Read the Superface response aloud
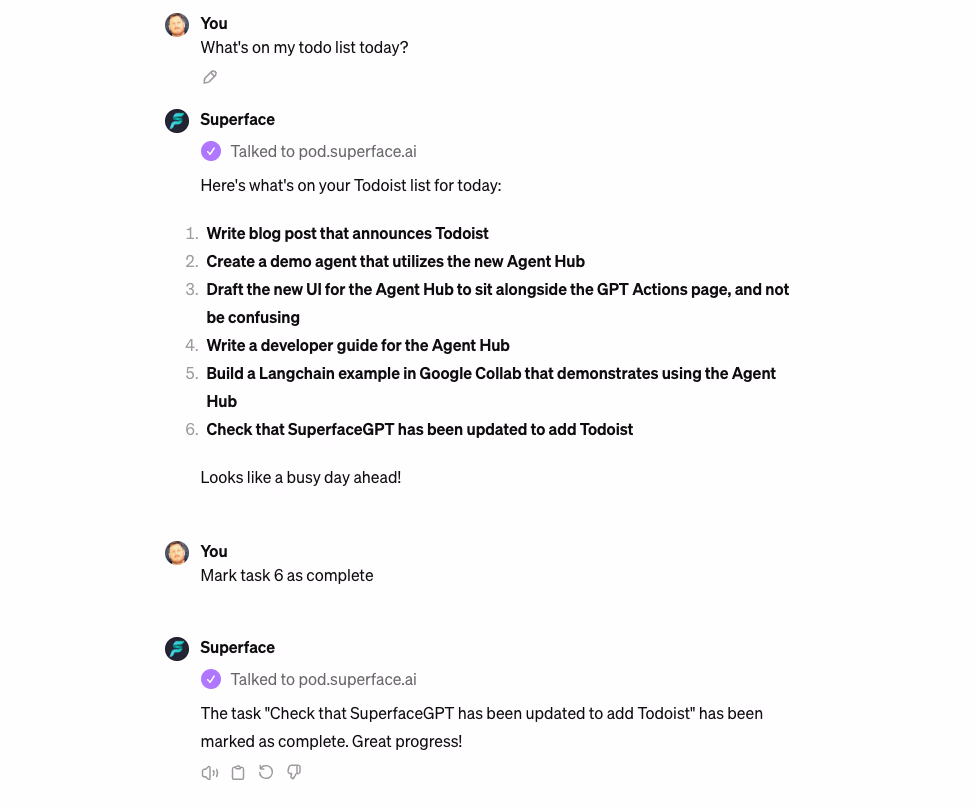Image resolution: width=977 pixels, height=806 pixels. point(209,772)
